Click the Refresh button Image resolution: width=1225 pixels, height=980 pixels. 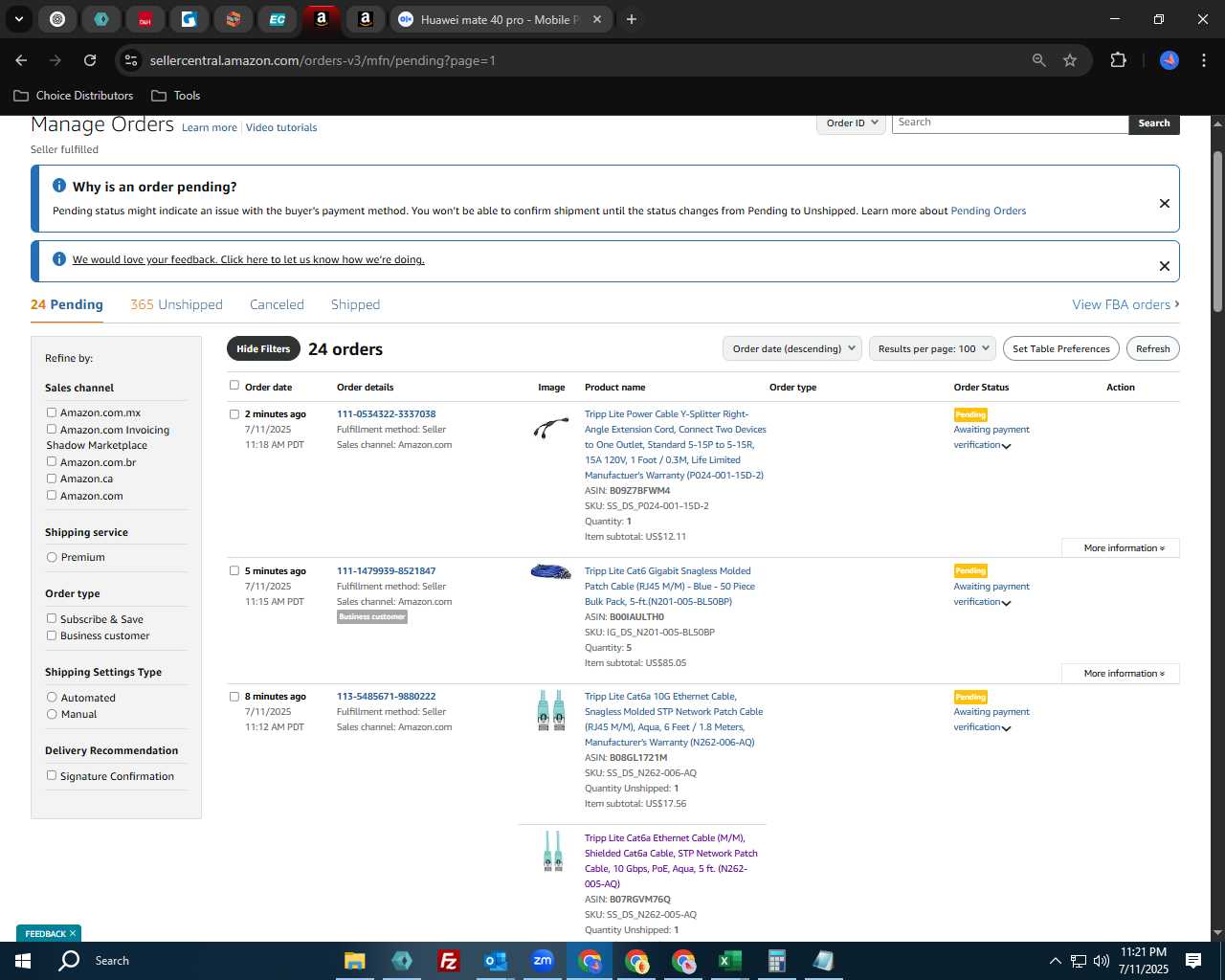[1152, 348]
